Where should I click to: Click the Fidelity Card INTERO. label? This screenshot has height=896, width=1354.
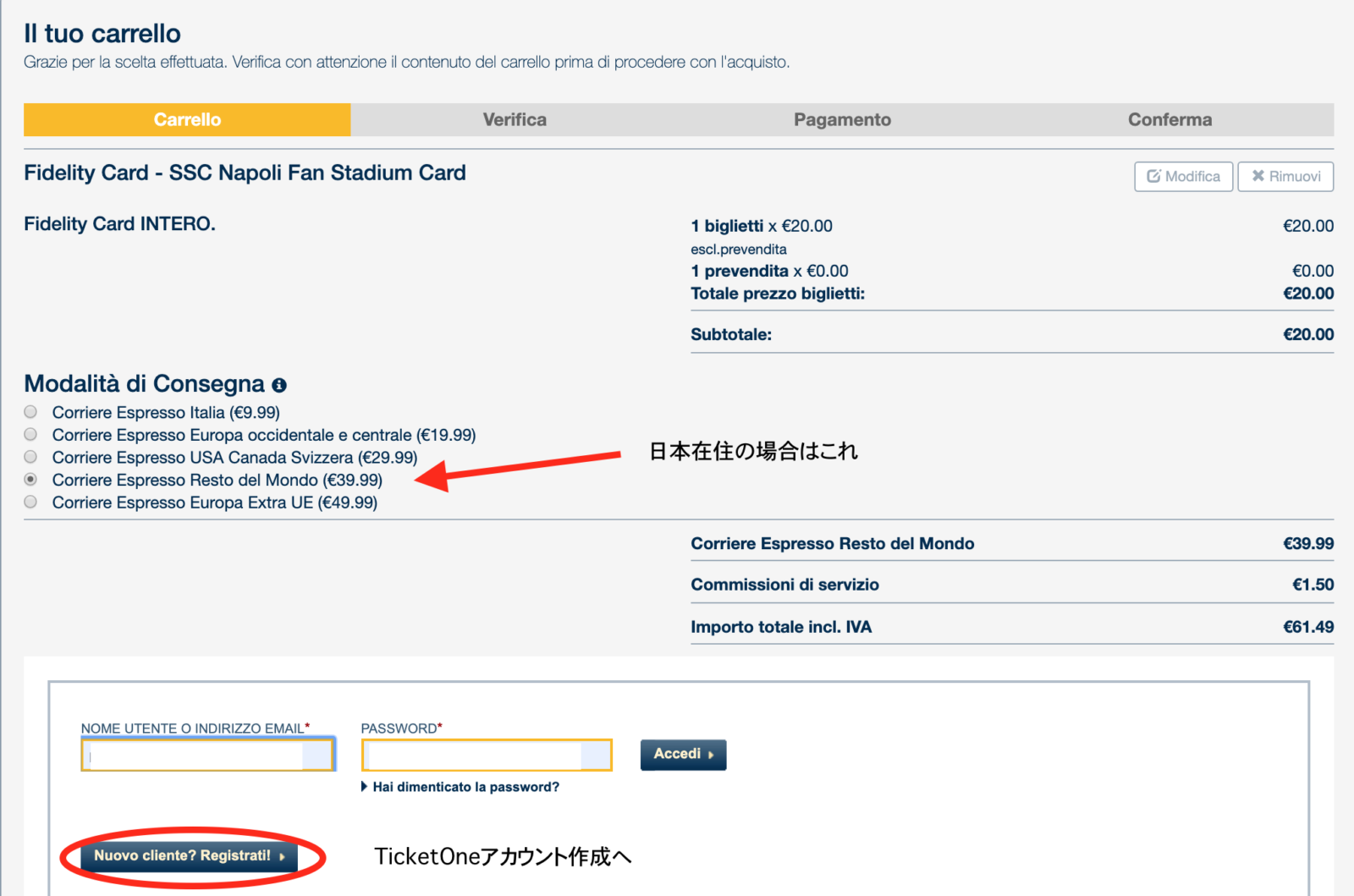click(119, 224)
